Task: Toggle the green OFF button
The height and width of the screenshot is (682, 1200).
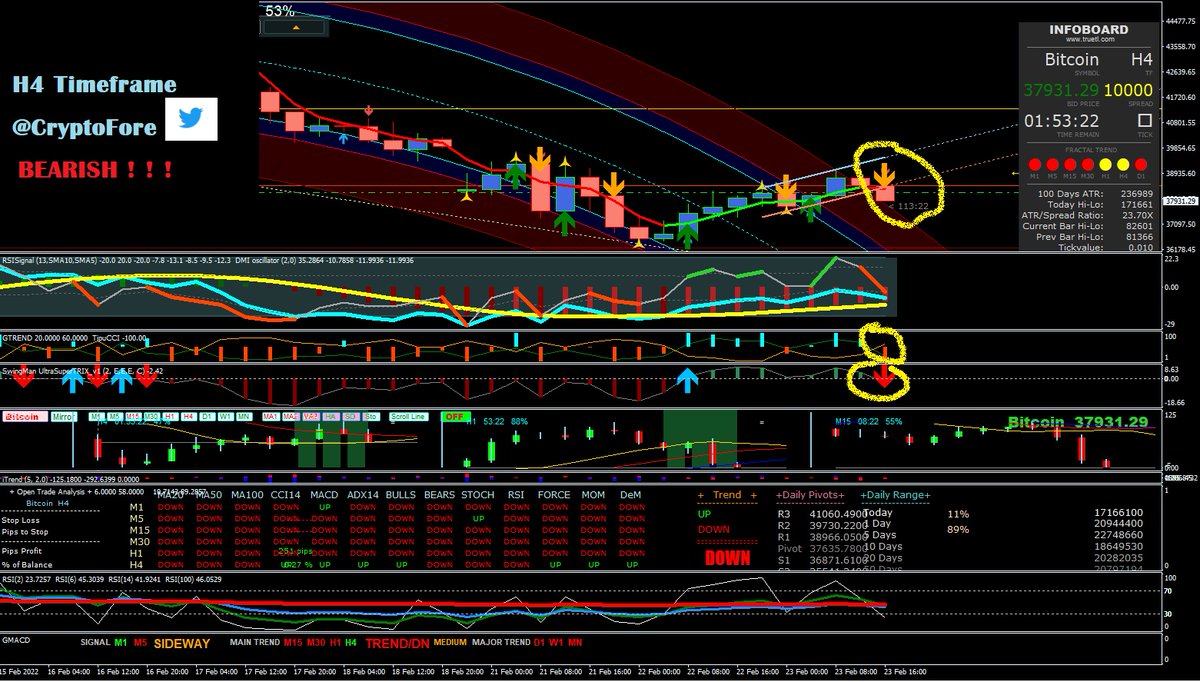Action: [455, 416]
